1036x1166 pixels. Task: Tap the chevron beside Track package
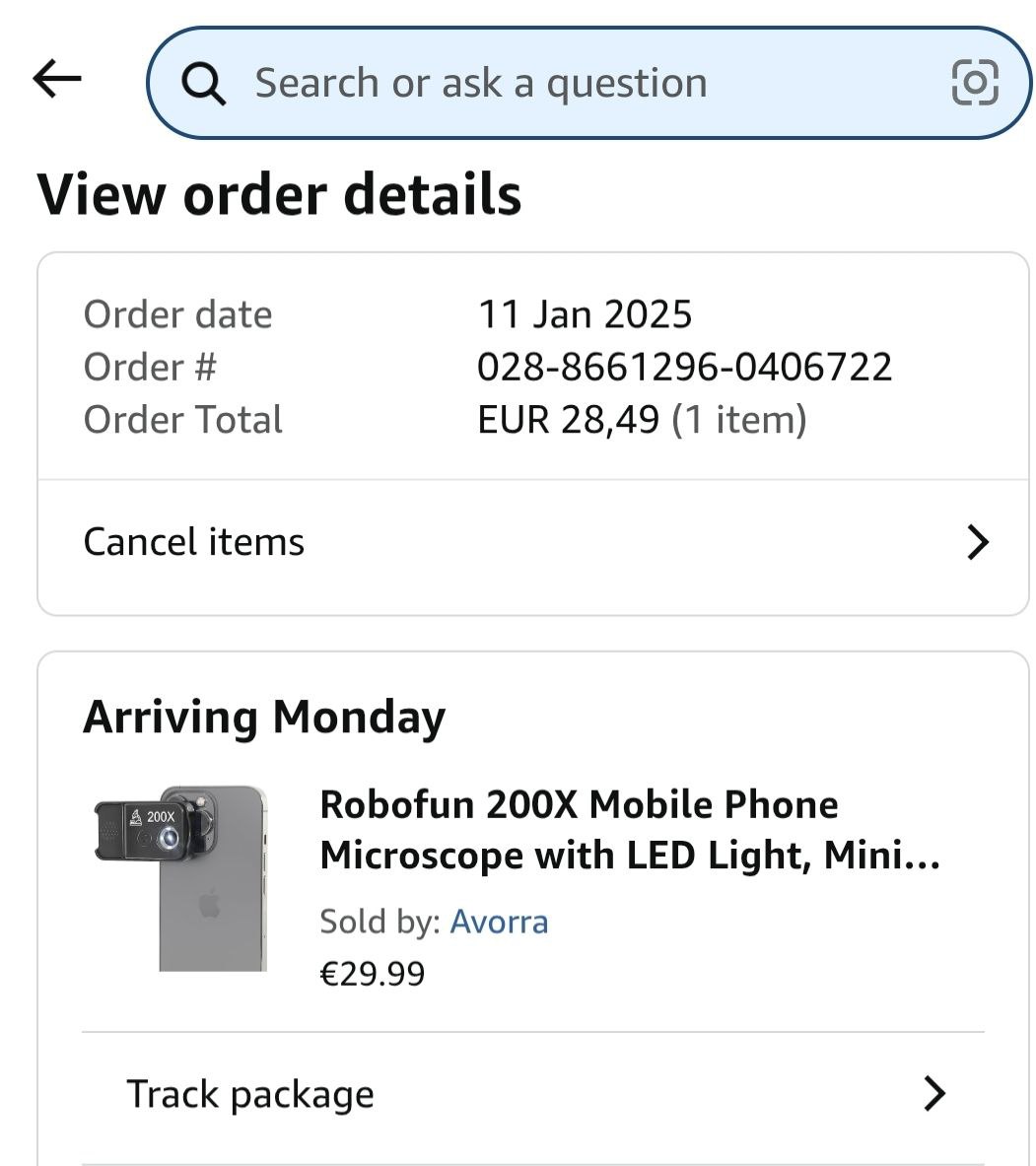click(933, 1093)
